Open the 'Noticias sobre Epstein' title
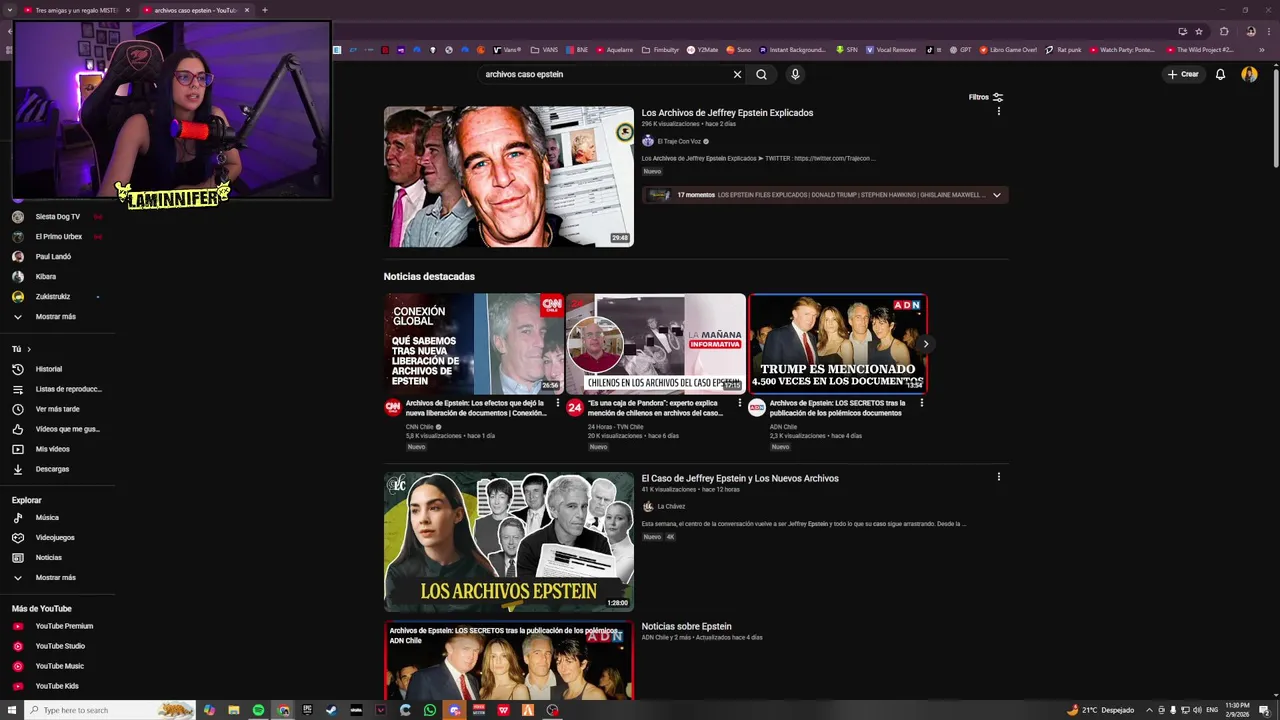The width and height of the screenshot is (1280, 720). (686, 626)
